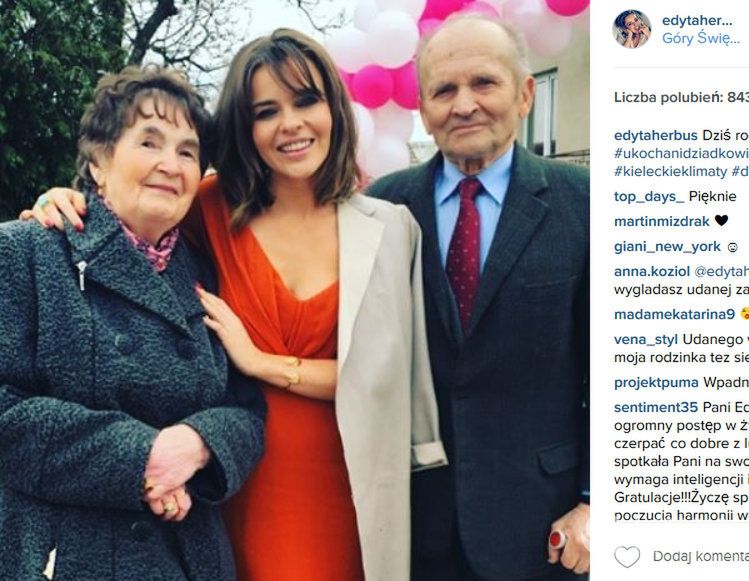749x581 pixels.
Task: View vena_styl's profile
Action: click(x=646, y=339)
